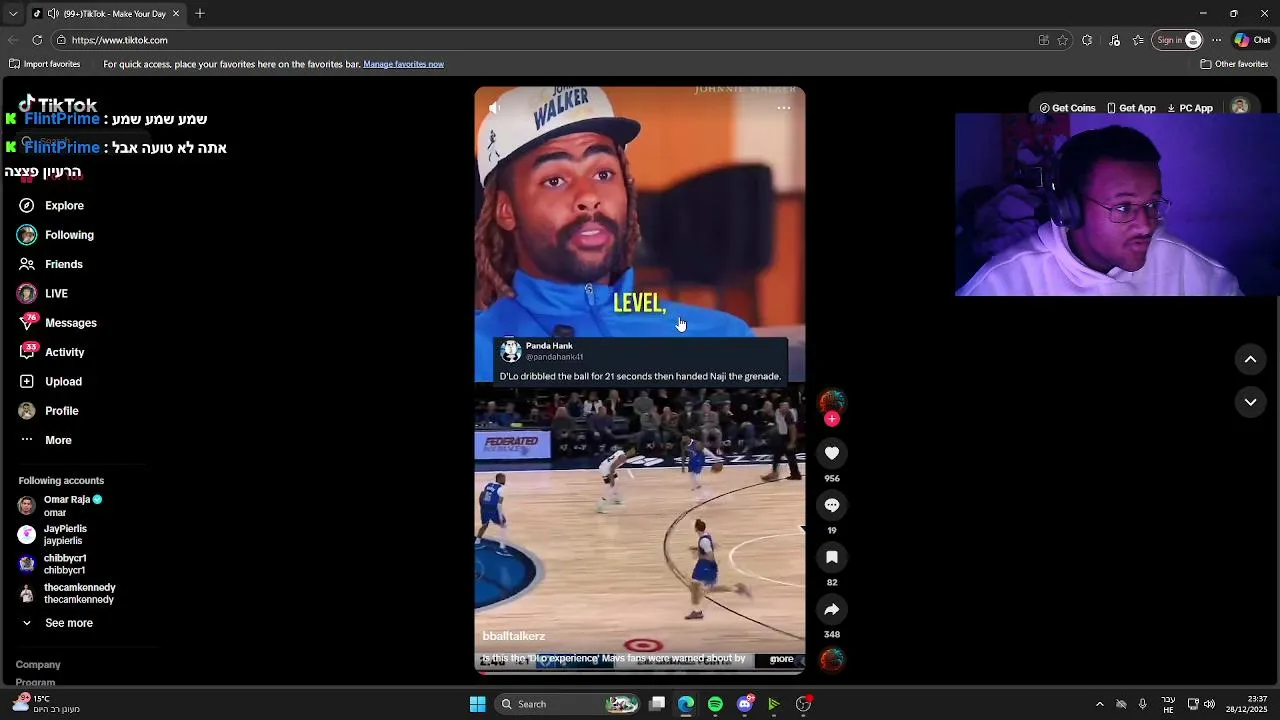
Task: Open the media control music icon
Action: (x=1115, y=40)
